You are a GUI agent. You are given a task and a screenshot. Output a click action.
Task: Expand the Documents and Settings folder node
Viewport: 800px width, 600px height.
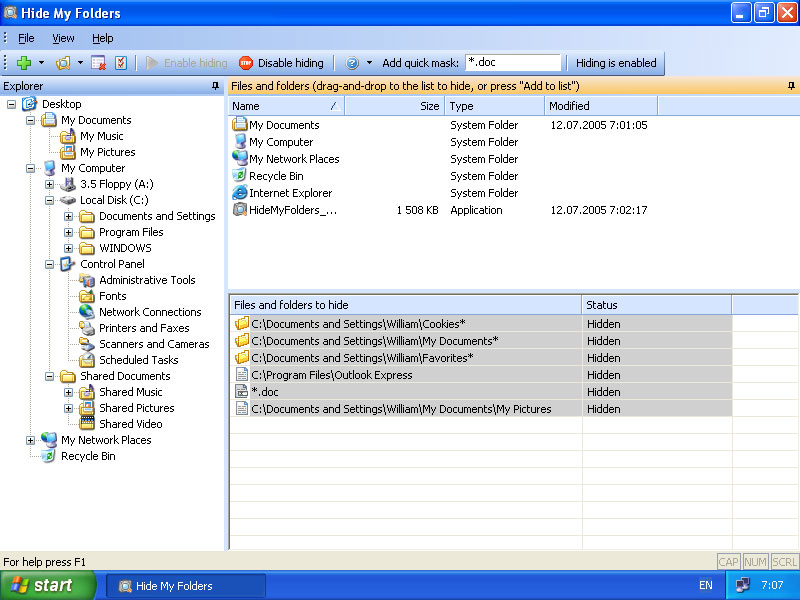[x=68, y=216]
